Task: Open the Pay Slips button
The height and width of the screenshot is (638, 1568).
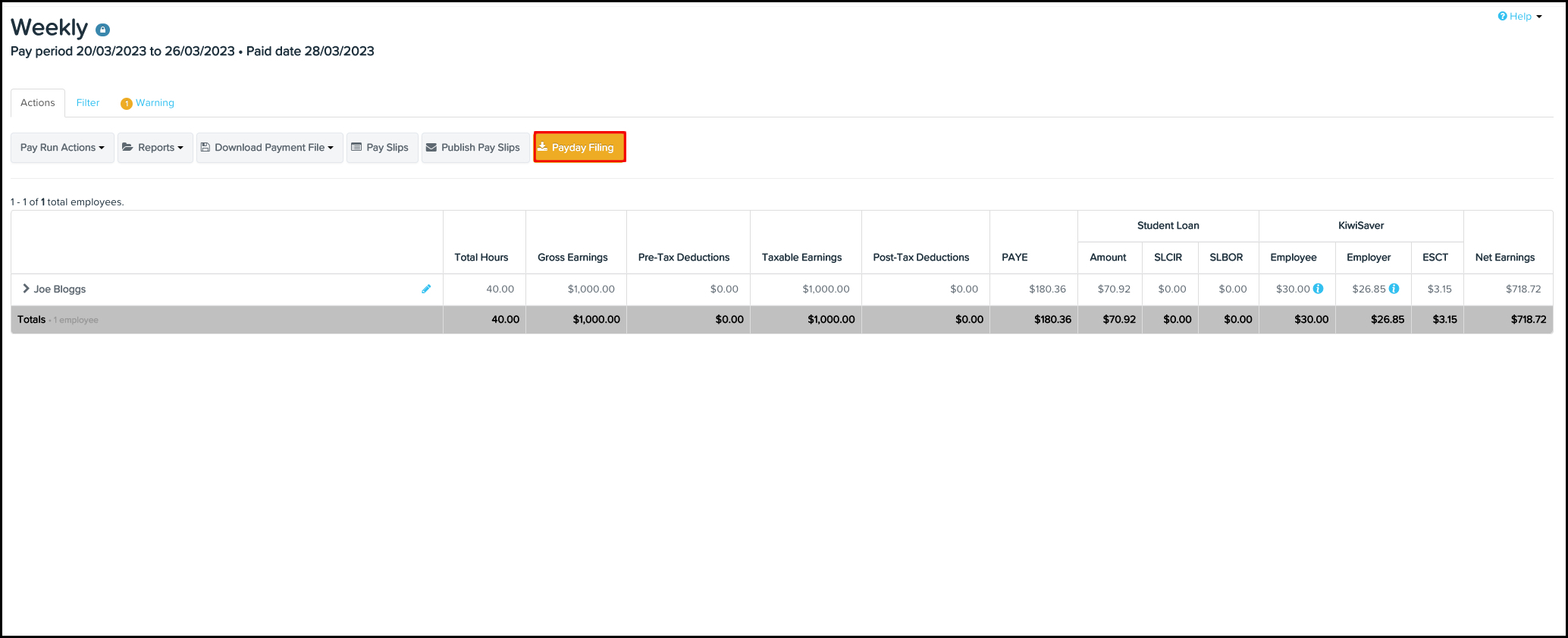Action: (381, 148)
